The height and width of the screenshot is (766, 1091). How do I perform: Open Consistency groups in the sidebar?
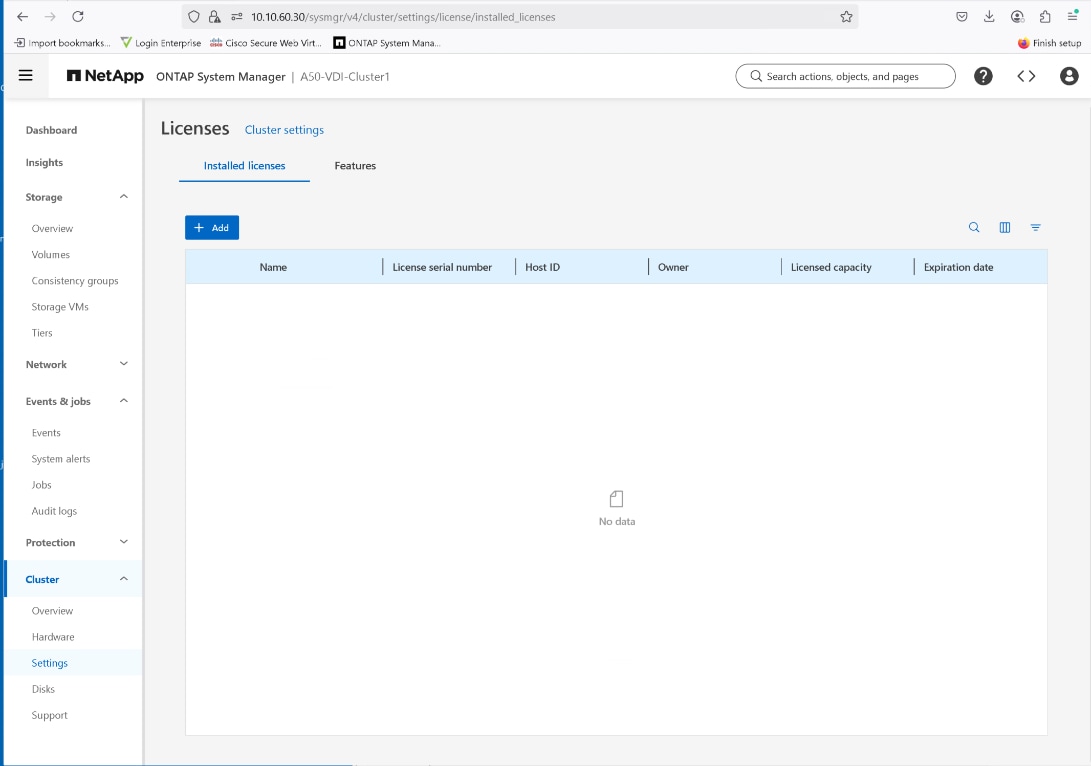coord(75,281)
